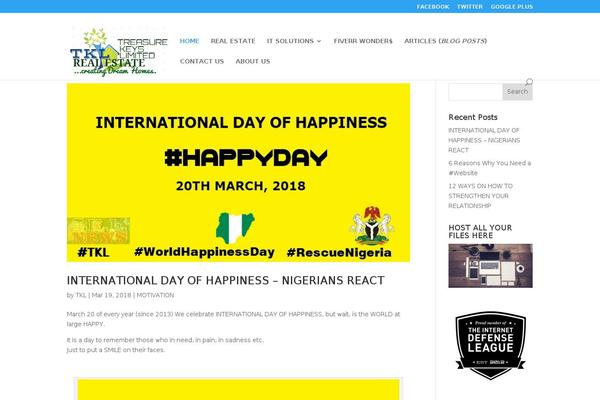The width and height of the screenshot is (600, 400).
Task: Open the International Day of Happiness banner
Action: click(x=238, y=173)
